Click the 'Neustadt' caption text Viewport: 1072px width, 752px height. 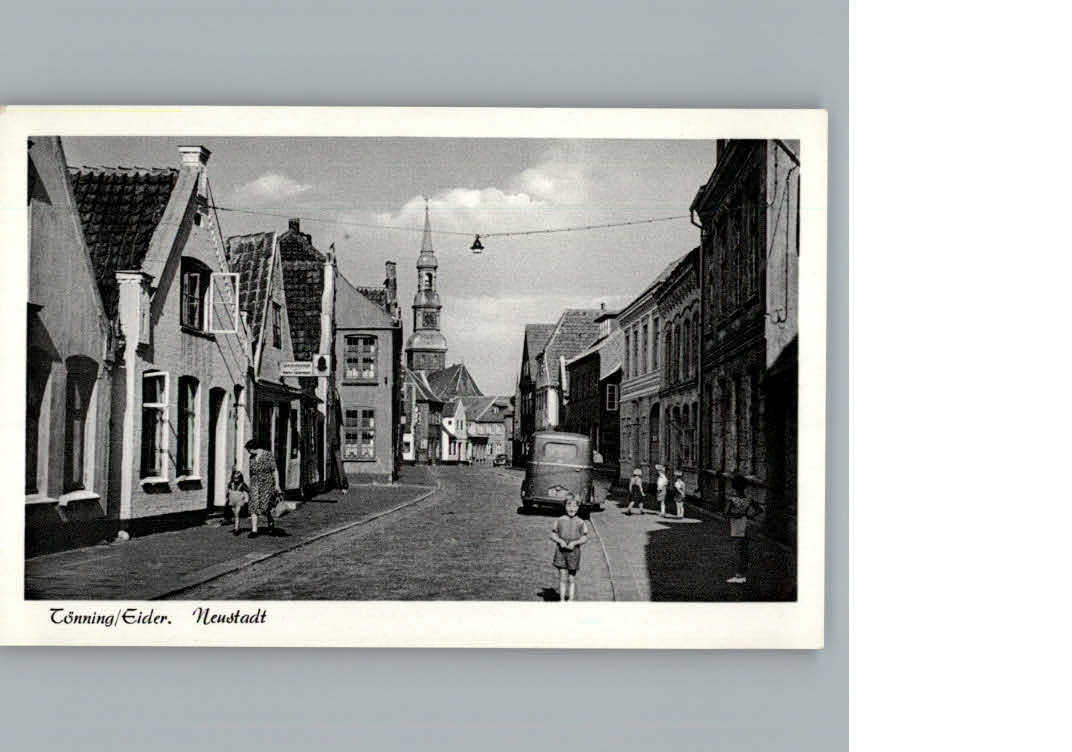(x=230, y=617)
